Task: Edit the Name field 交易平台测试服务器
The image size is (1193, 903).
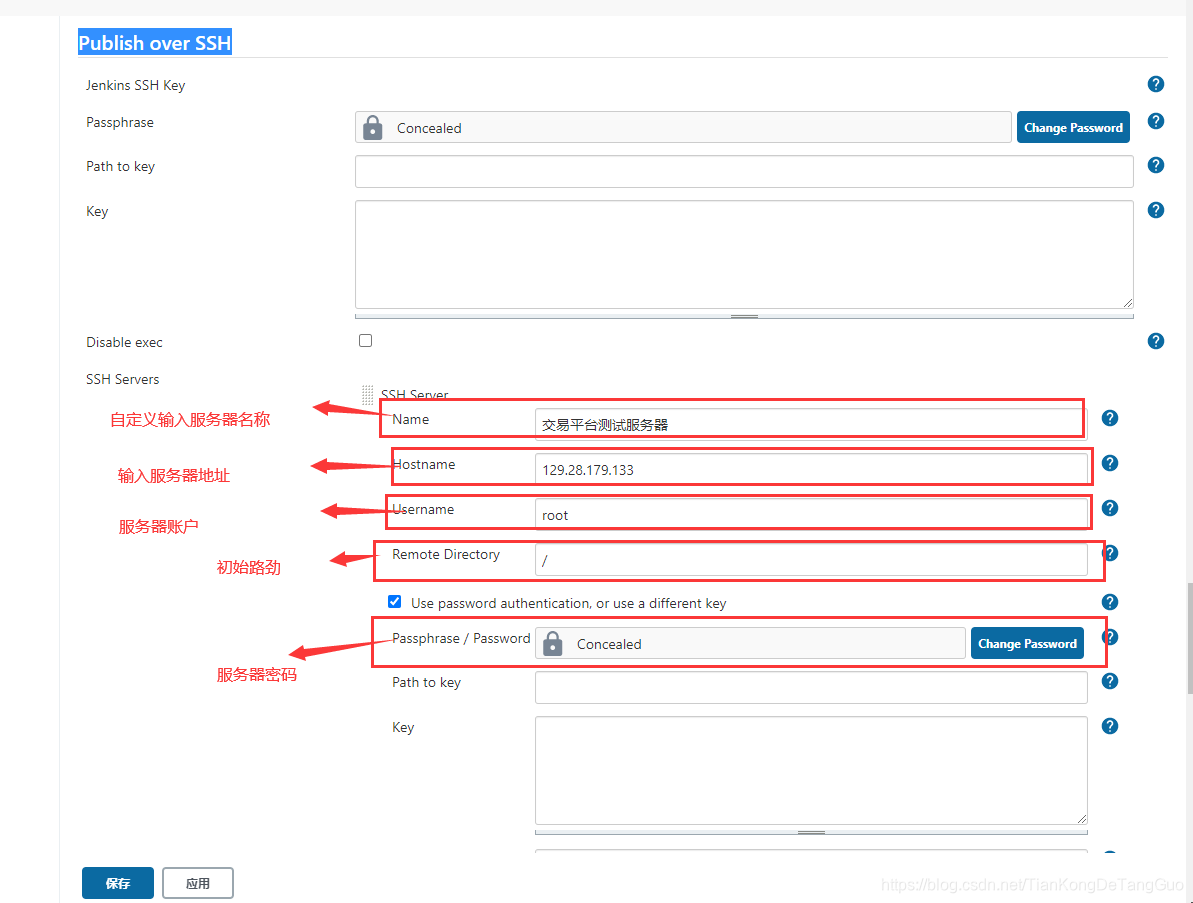Action: point(811,424)
